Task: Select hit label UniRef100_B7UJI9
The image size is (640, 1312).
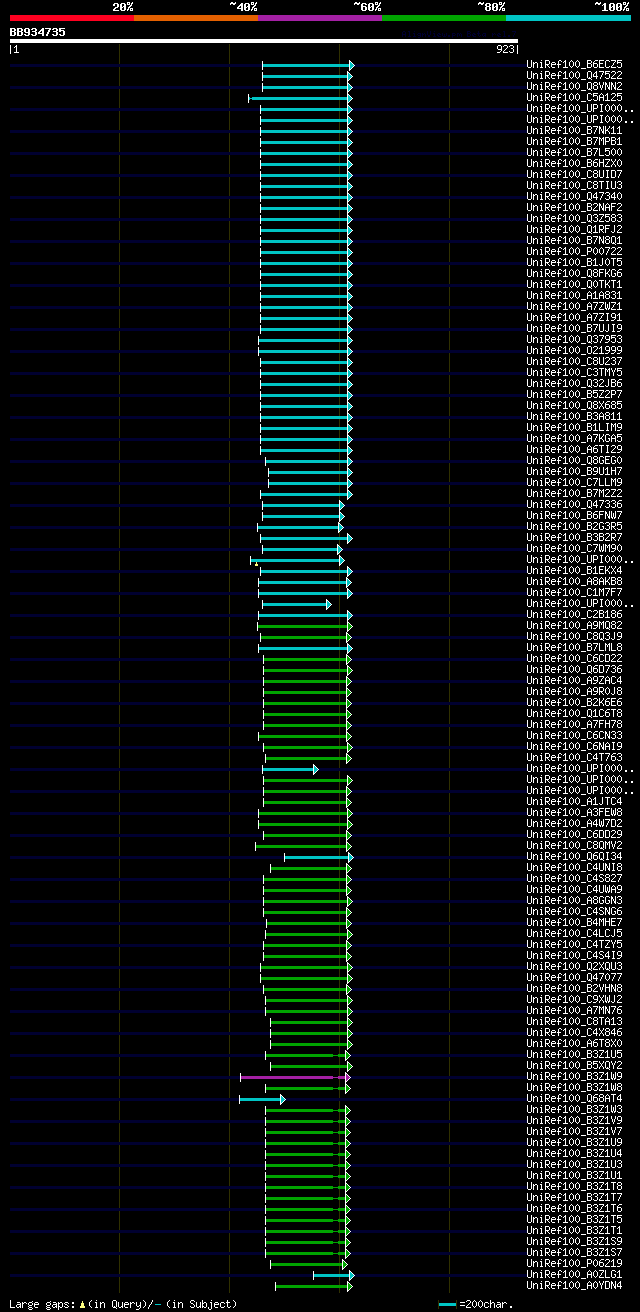Action: point(576,328)
